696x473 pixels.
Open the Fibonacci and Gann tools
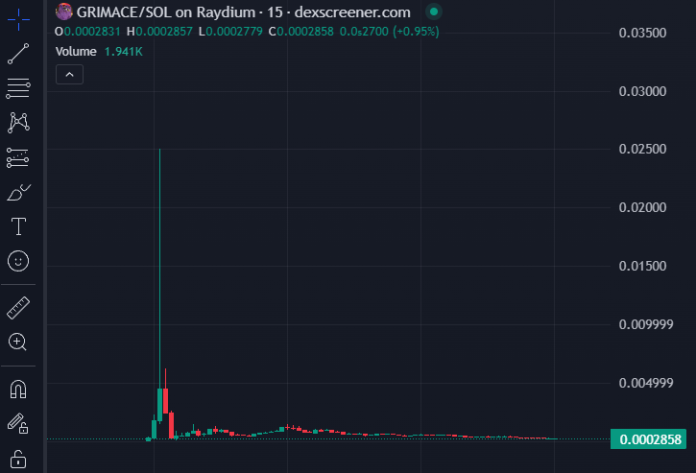[x=18, y=88]
